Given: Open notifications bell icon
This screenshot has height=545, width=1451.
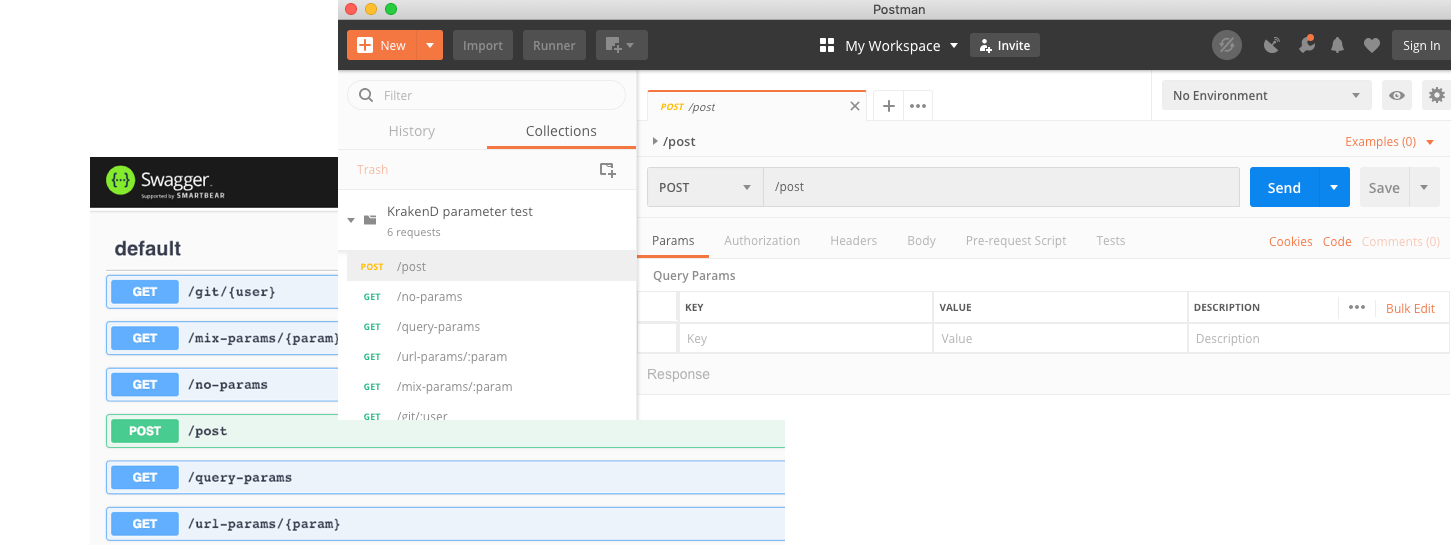Looking at the screenshot, I should [x=1338, y=45].
